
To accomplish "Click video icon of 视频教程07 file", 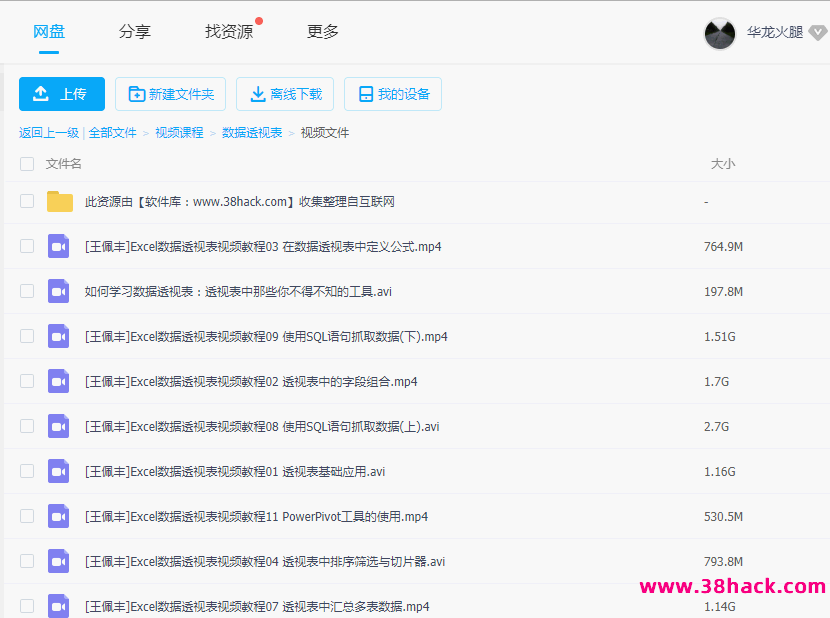I will click(59, 606).
